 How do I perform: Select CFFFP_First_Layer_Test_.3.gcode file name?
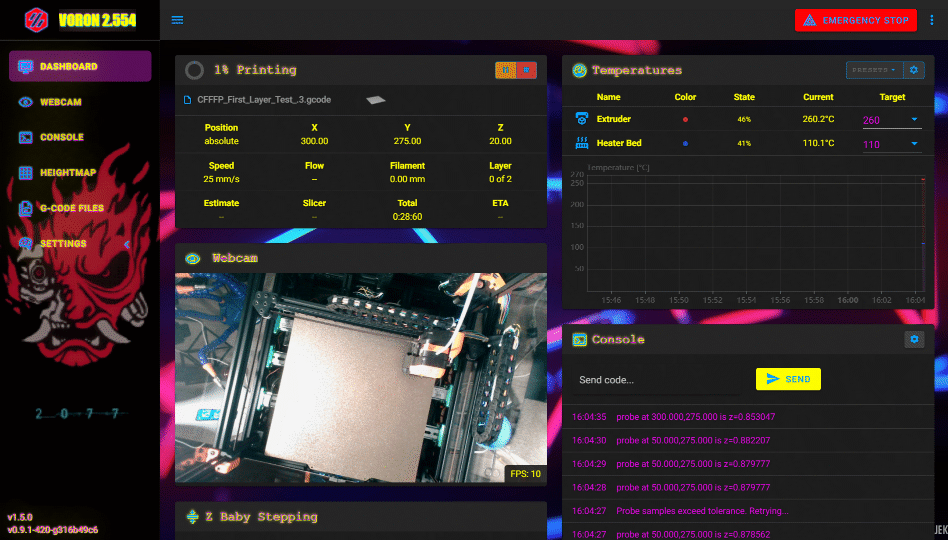(x=264, y=100)
